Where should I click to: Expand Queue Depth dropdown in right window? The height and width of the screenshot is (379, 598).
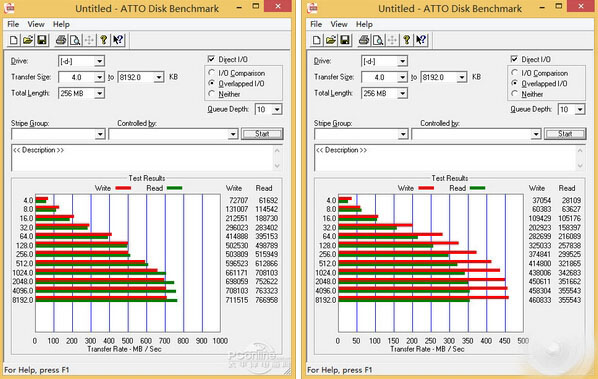pos(580,109)
